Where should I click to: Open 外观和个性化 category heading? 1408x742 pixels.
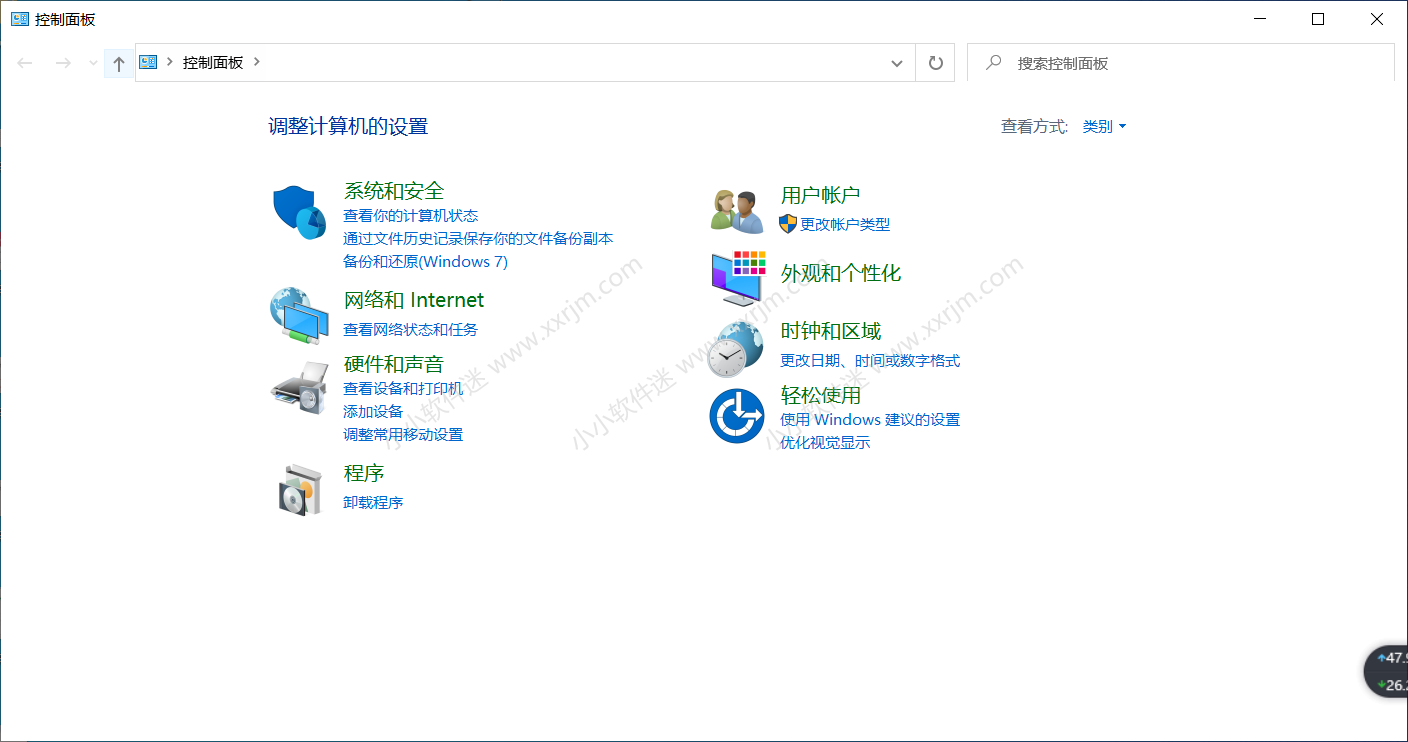click(x=841, y=273)
